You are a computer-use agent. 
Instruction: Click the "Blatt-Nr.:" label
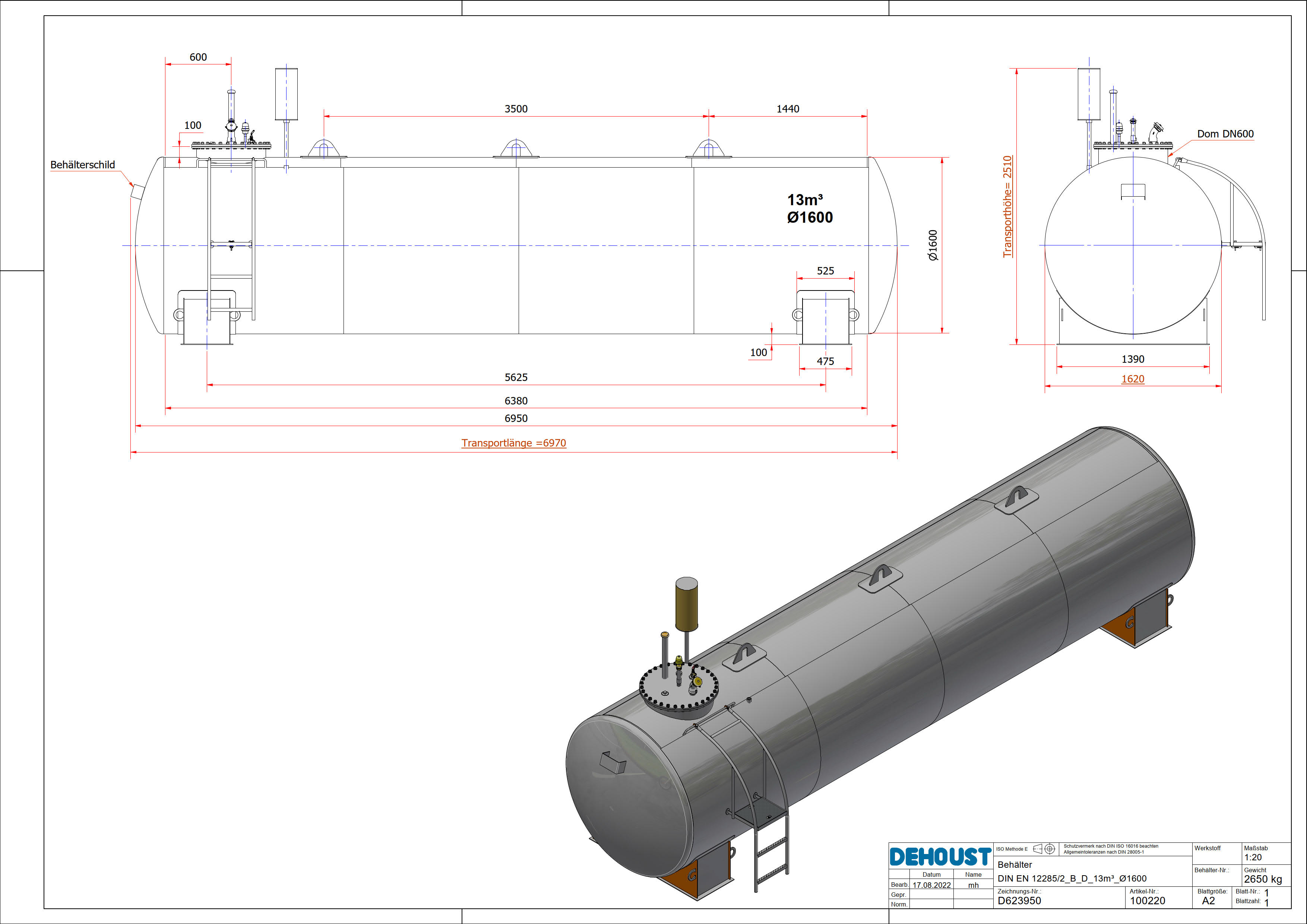1247,892
